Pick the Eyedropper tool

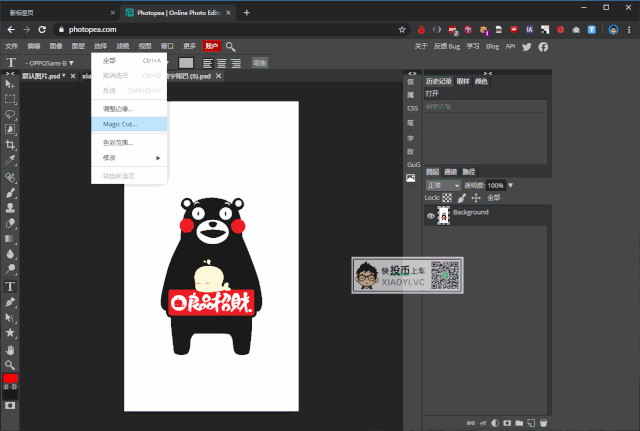(x=10, y=160)
